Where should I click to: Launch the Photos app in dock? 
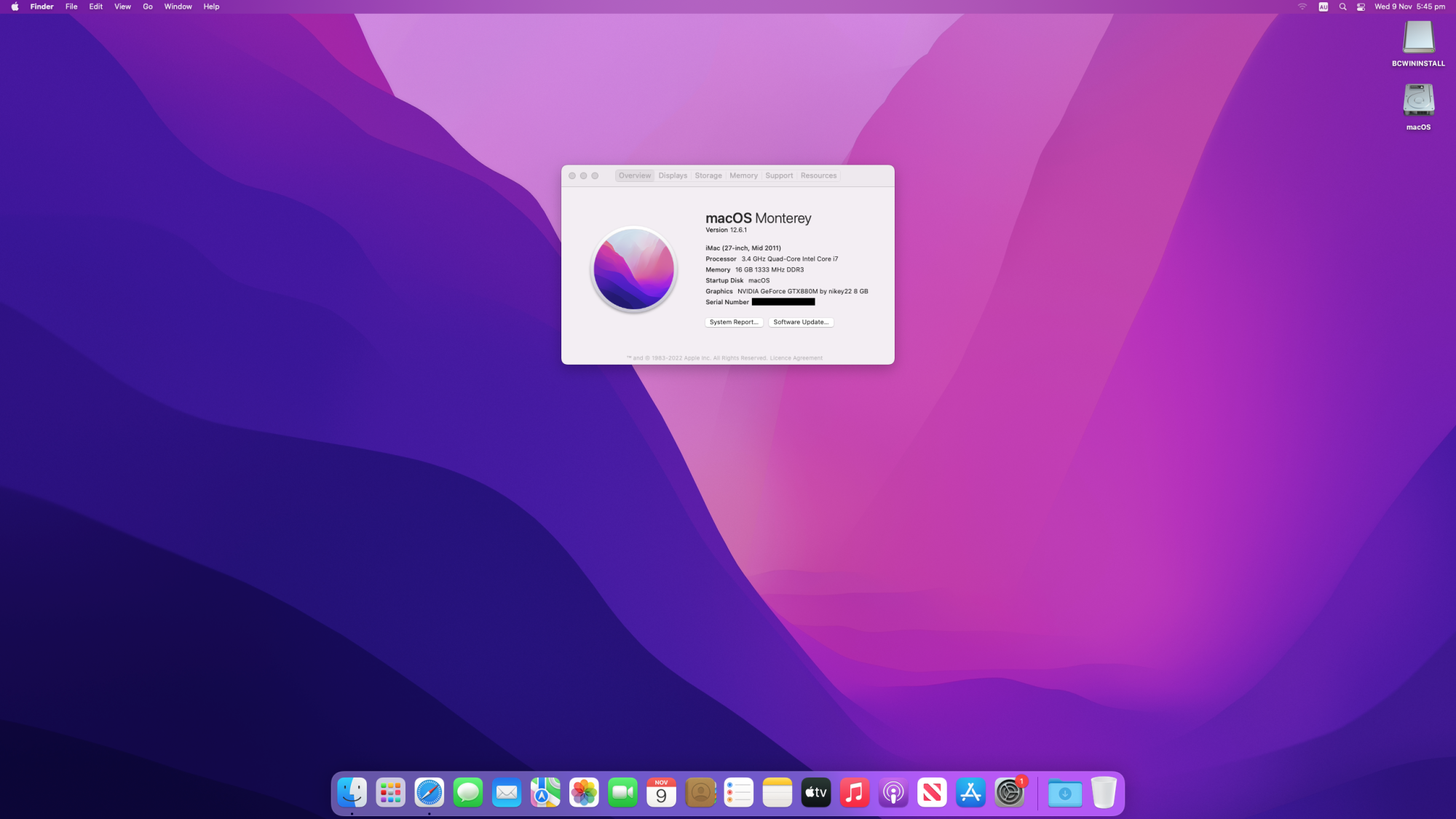coord(584,793)
